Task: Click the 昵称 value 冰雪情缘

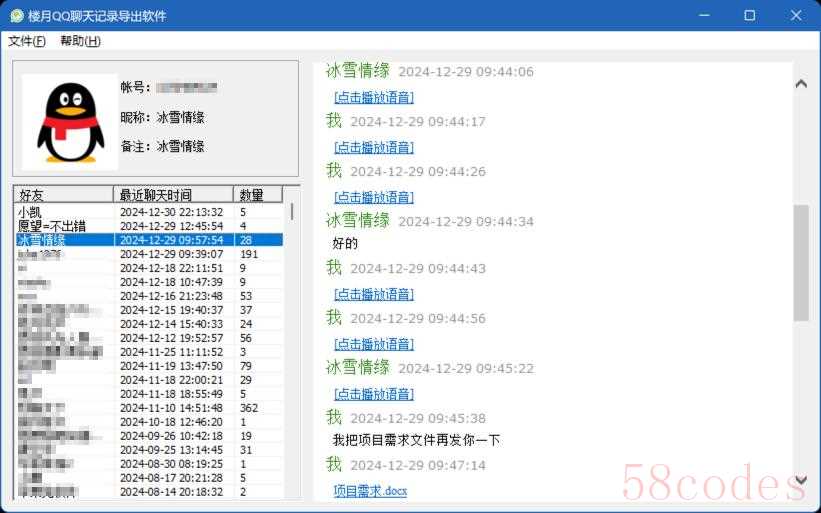Action: tap(181, 118)
